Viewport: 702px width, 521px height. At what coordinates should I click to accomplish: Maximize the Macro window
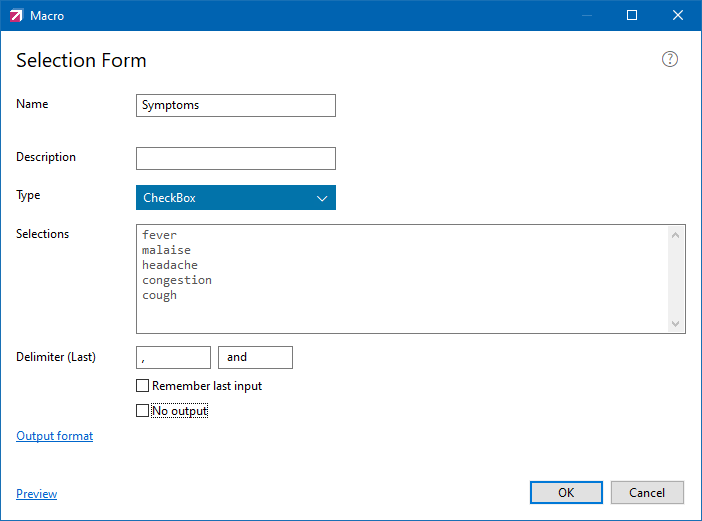click(x=632, y=15)
